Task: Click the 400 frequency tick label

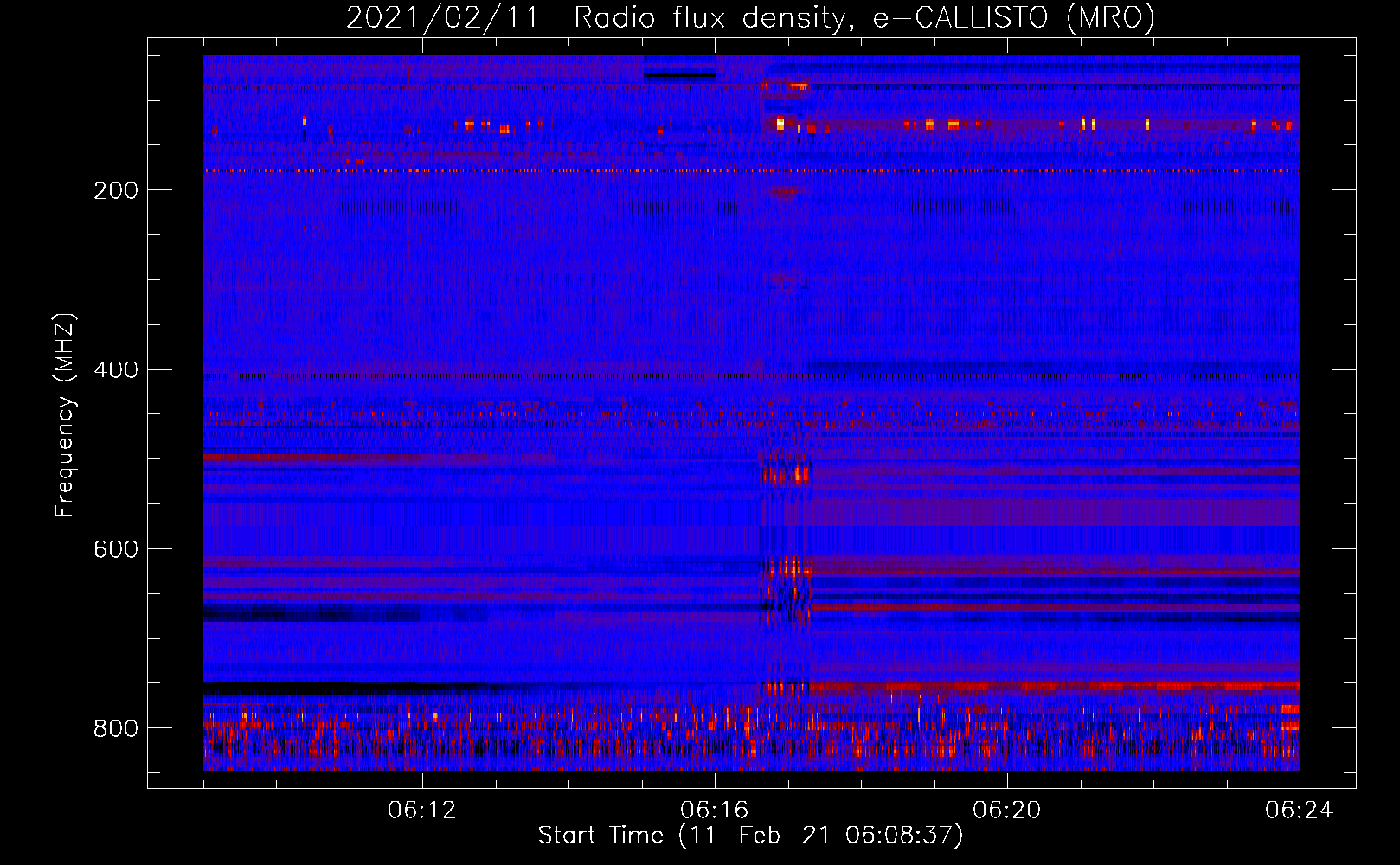Action: click(115, 370)
